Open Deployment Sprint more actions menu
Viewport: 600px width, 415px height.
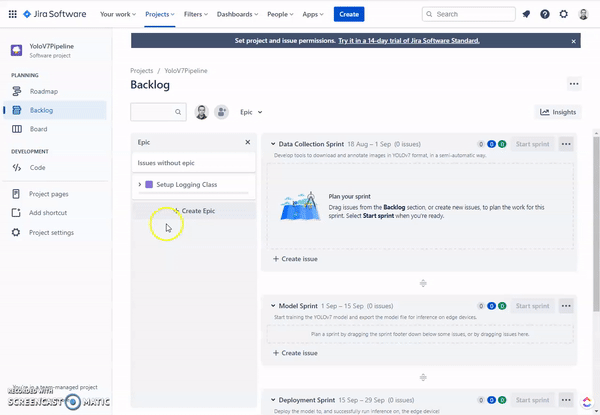(566, 400)
